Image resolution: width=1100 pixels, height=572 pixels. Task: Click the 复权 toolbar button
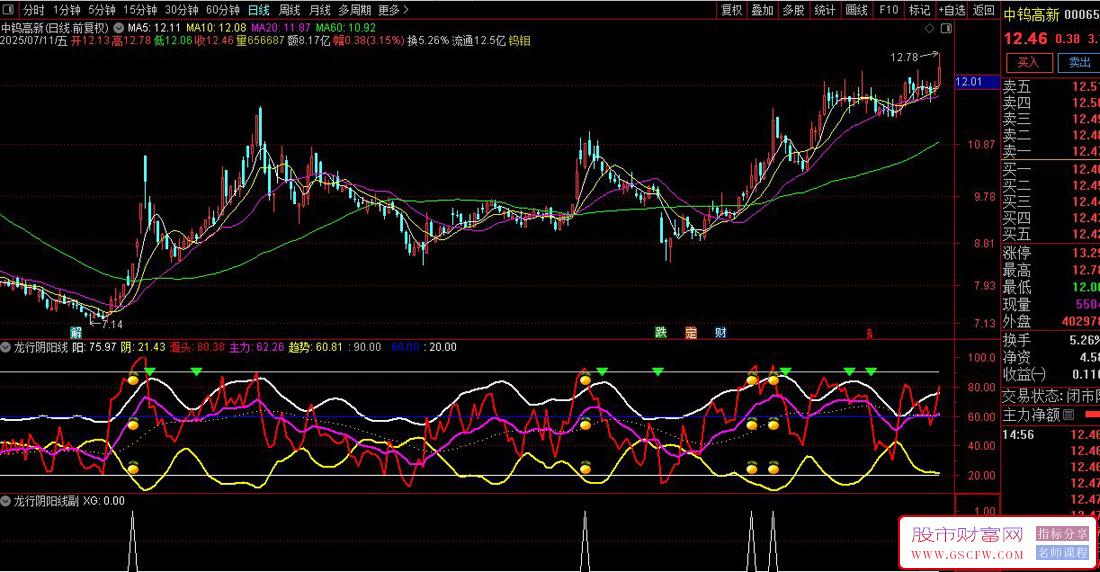(732, 10)
